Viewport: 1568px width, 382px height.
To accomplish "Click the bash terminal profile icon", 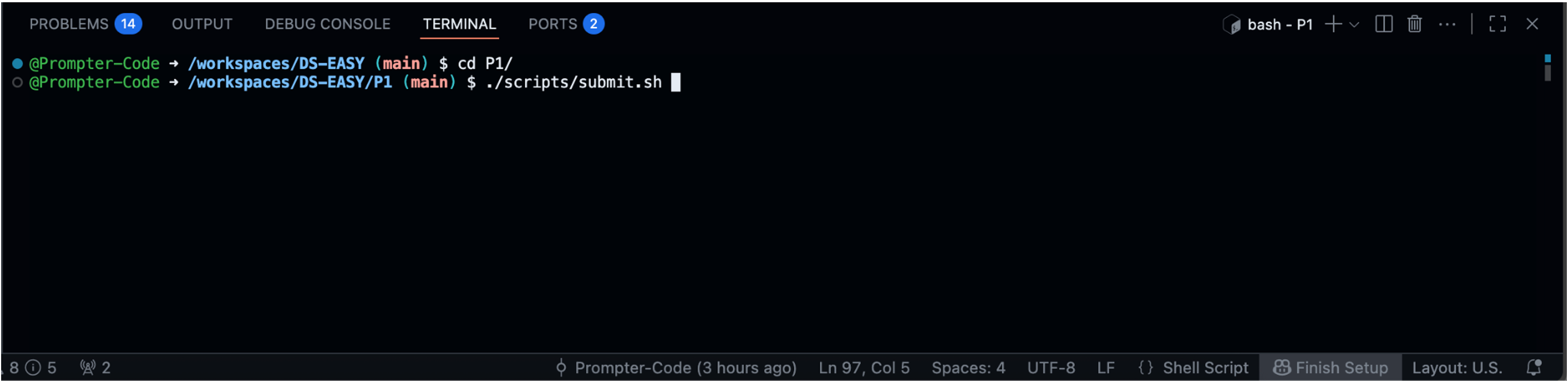I will (1231, 24).
